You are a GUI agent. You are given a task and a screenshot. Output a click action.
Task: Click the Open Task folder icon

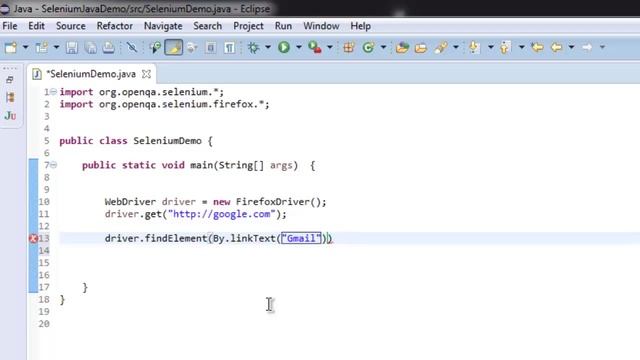(x=421, y=48)
